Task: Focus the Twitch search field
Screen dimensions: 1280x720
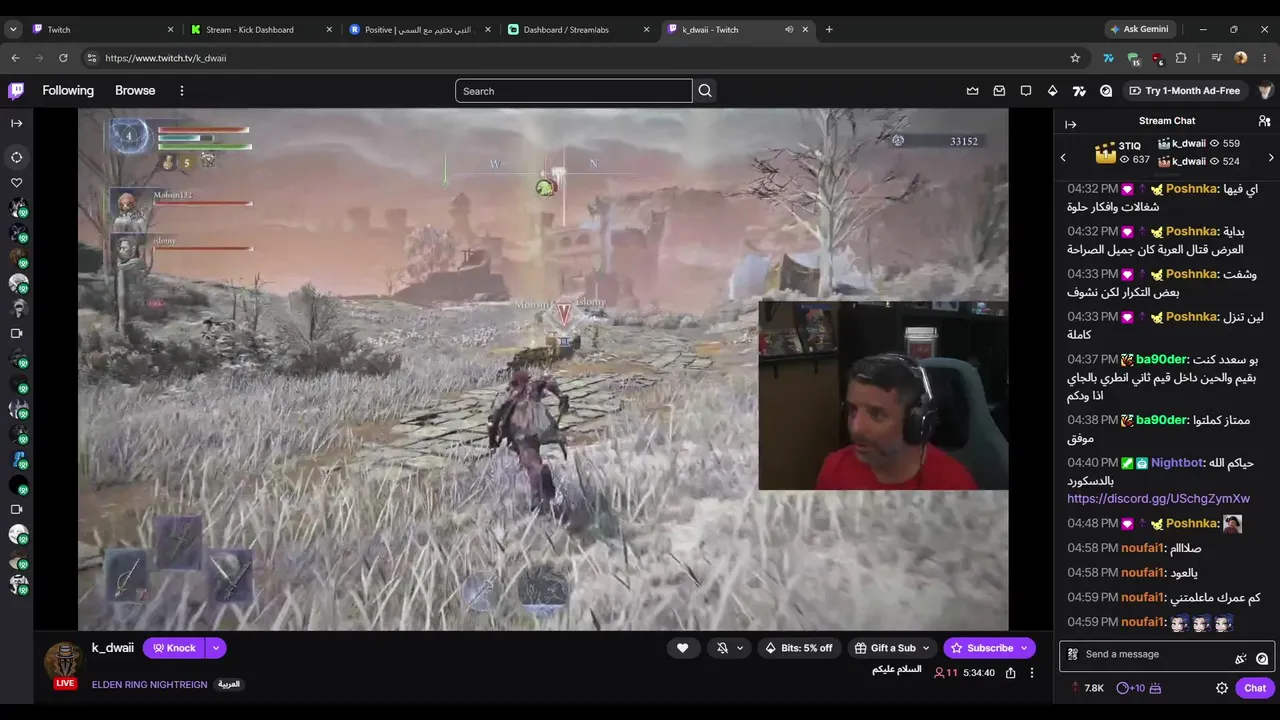Action: [x=573, y=91]
